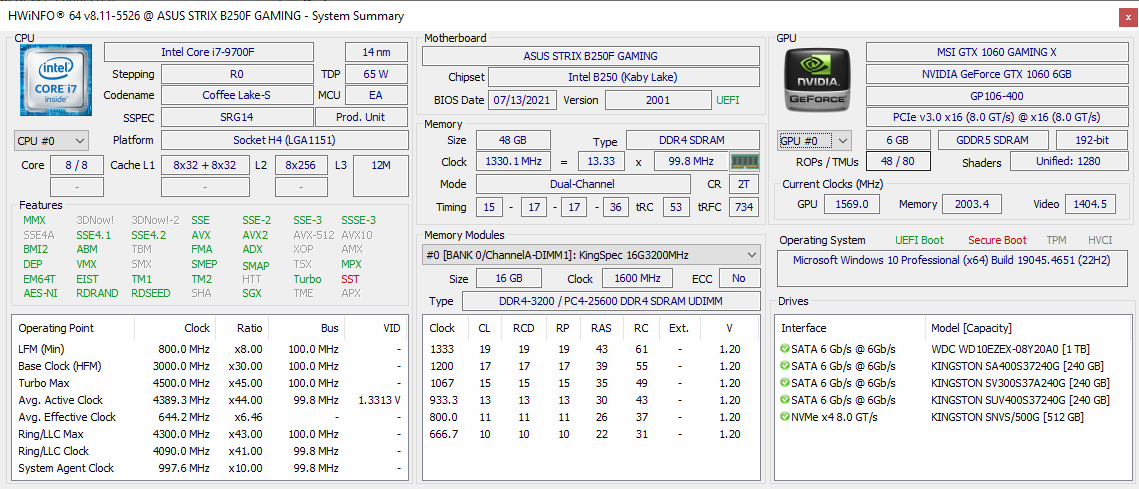
Task: Click the Secure Boot status label
Action: pyautogui.click(x=997, y=241)
